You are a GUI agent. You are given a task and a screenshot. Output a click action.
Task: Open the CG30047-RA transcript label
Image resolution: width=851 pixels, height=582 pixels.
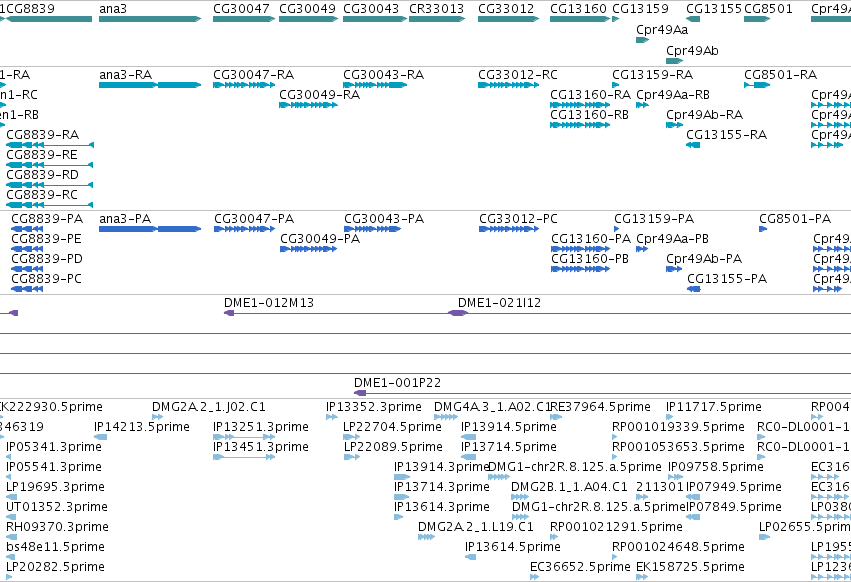[x=253, y=75]
